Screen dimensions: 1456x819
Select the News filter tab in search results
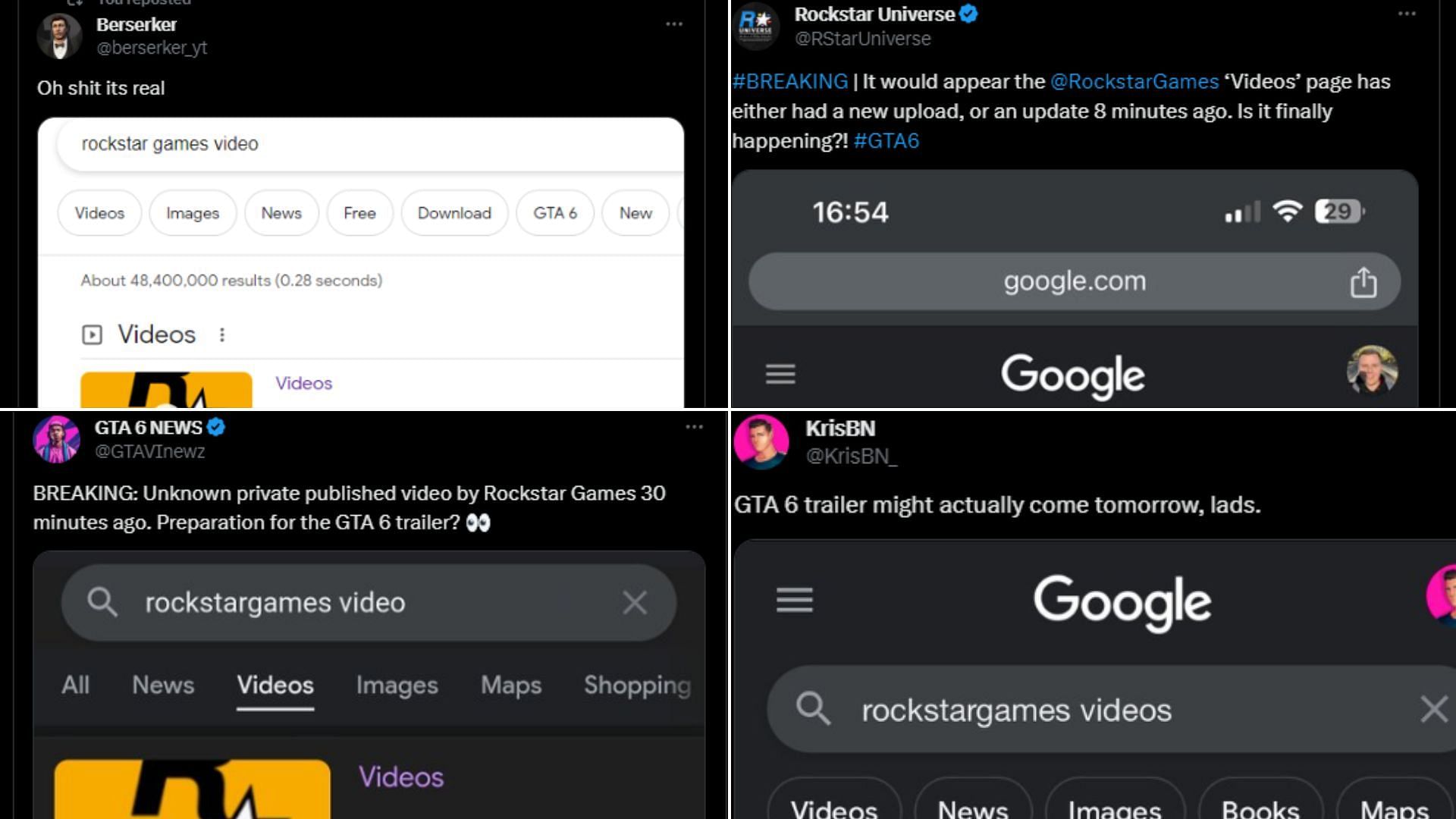164,685
